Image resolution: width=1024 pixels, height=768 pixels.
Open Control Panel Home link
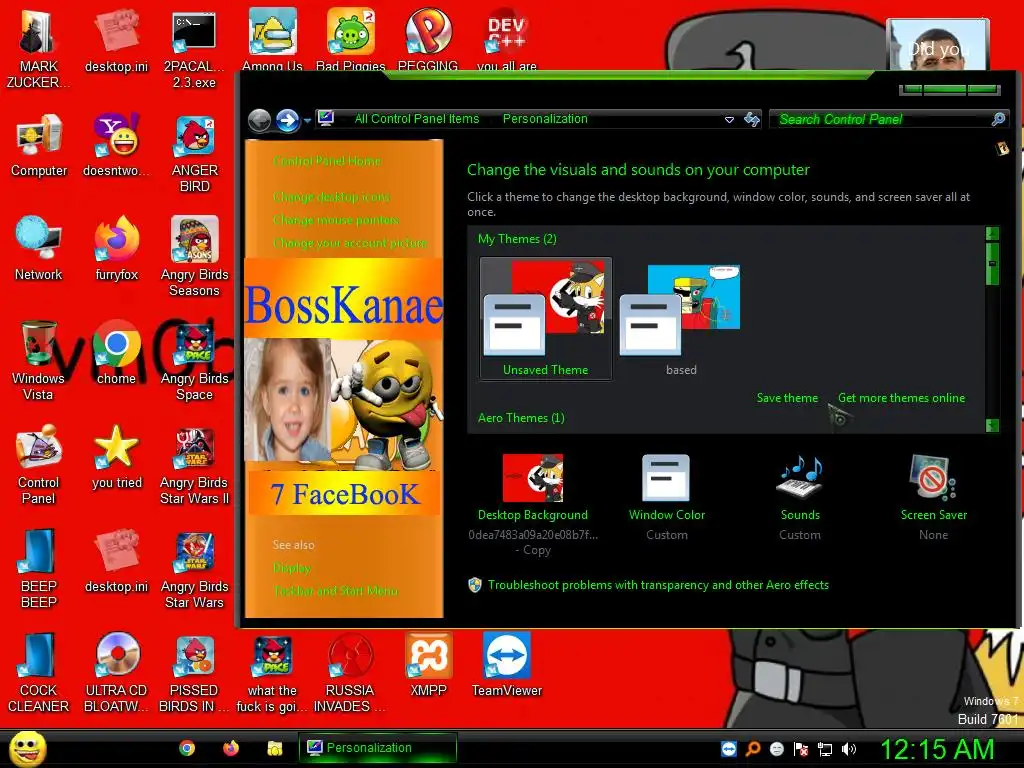327,161
